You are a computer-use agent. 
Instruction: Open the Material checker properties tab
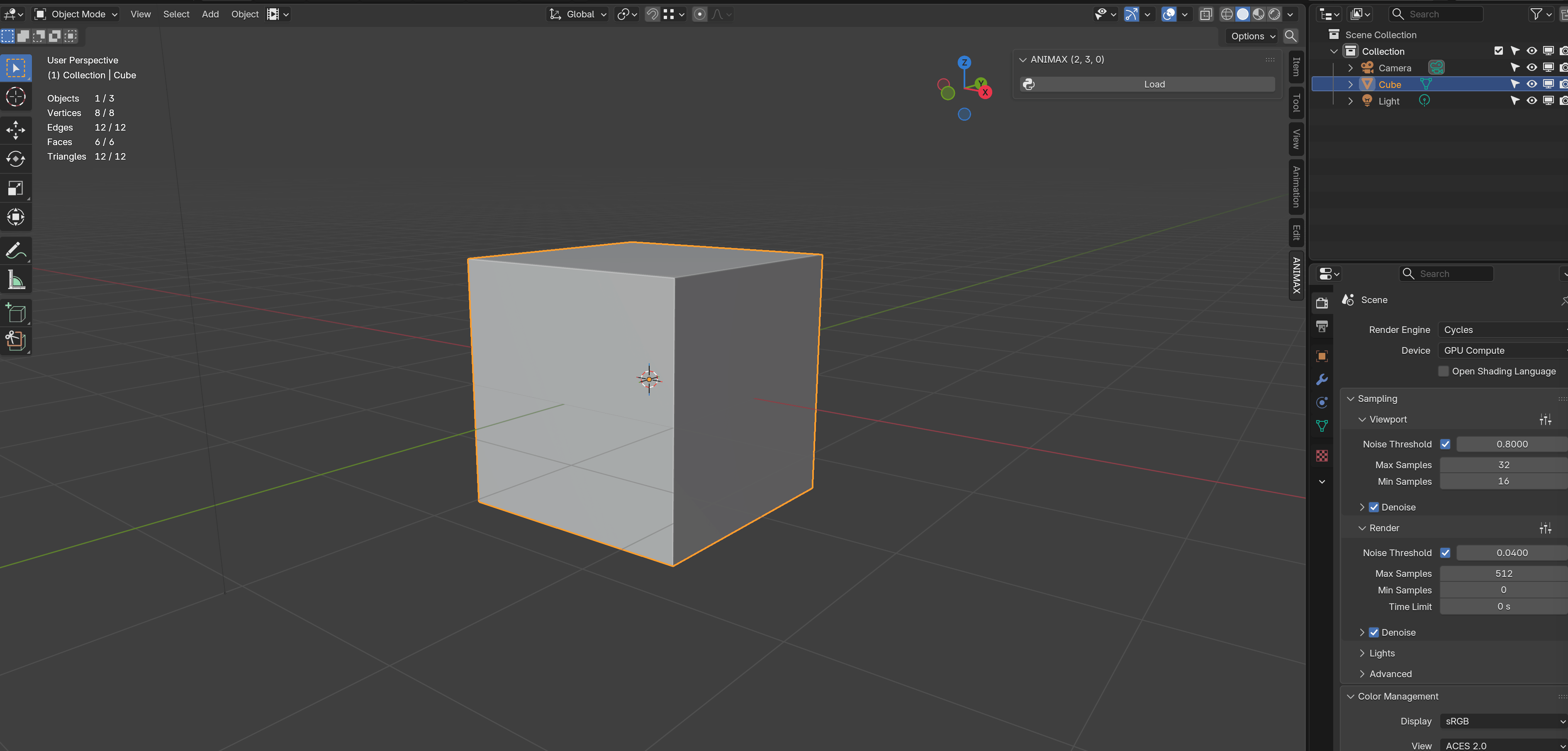click(1322, 456)
